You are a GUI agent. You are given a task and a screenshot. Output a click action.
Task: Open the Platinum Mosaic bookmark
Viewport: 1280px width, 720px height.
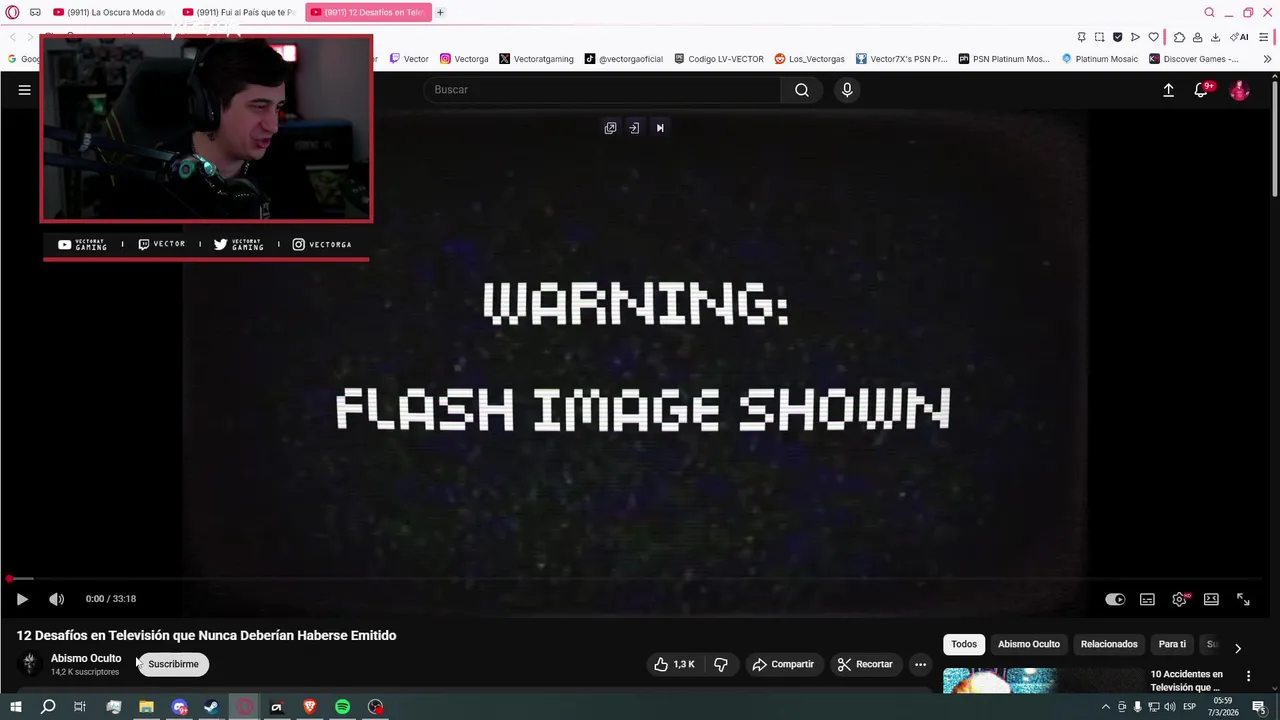coord(1100,59)
